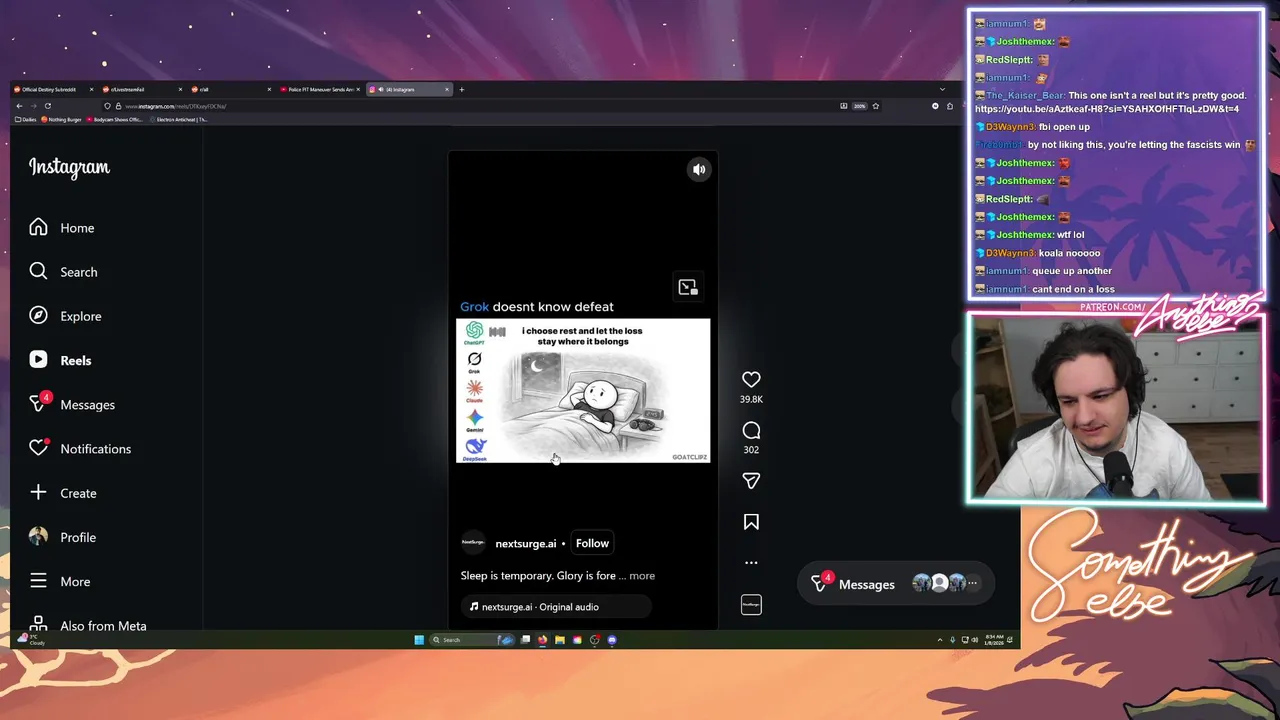Open taskbar clock and date
This screenshot has width=1280, height=720.
click(994, 640)
